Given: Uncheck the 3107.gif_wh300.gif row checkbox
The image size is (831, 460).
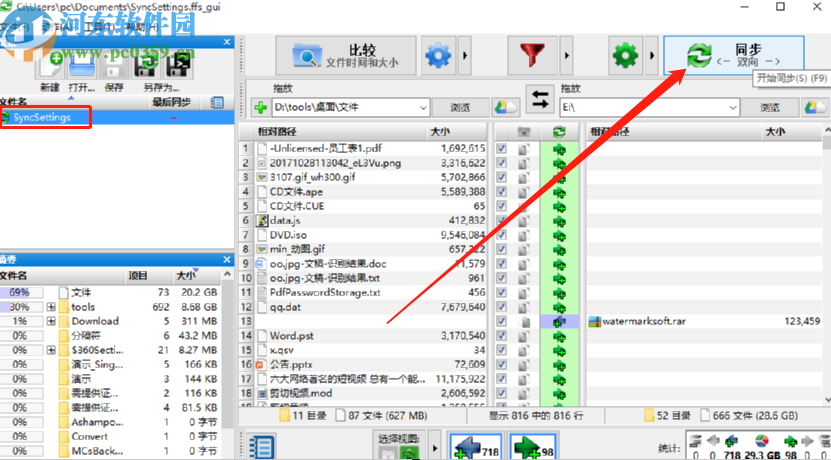Looking at the screenshot, I should [x=501, y=178].
